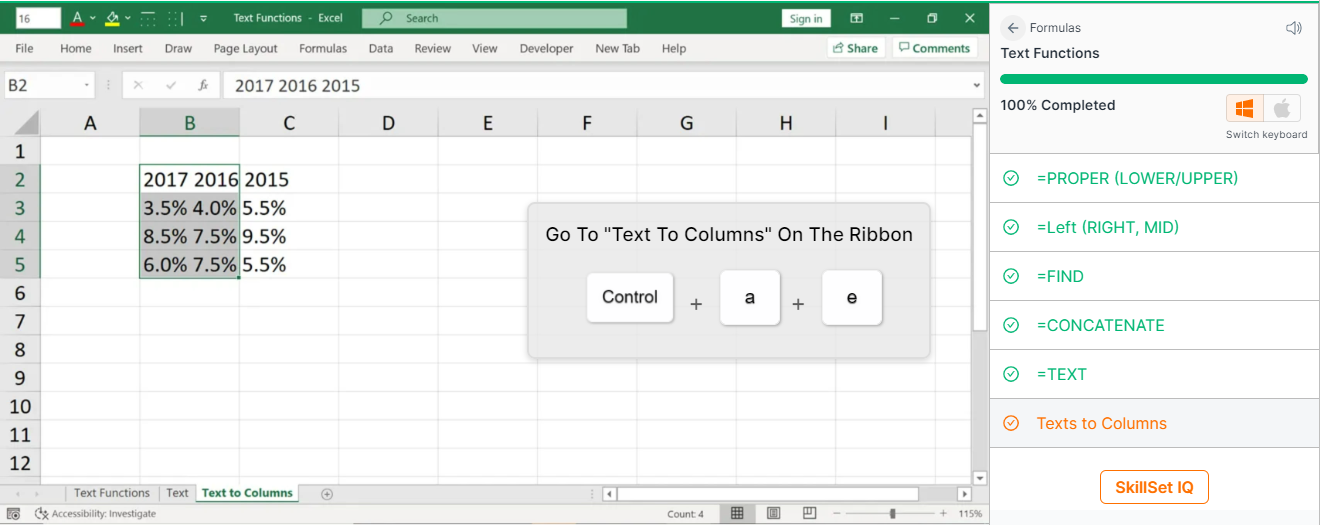
Task: Switch keyboard to Windows layout
Action: point(1245,108)
